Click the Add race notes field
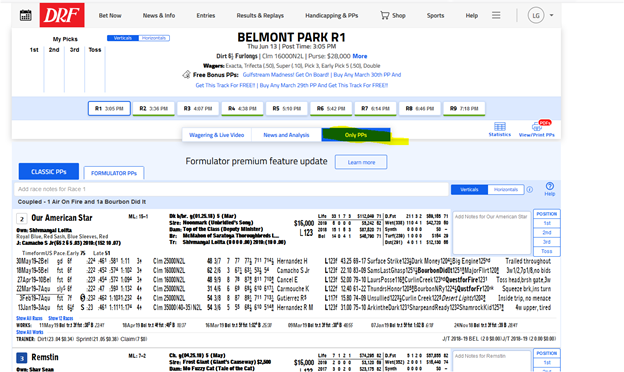The width and height of the screenshot is (624, 372). point(231,189)
